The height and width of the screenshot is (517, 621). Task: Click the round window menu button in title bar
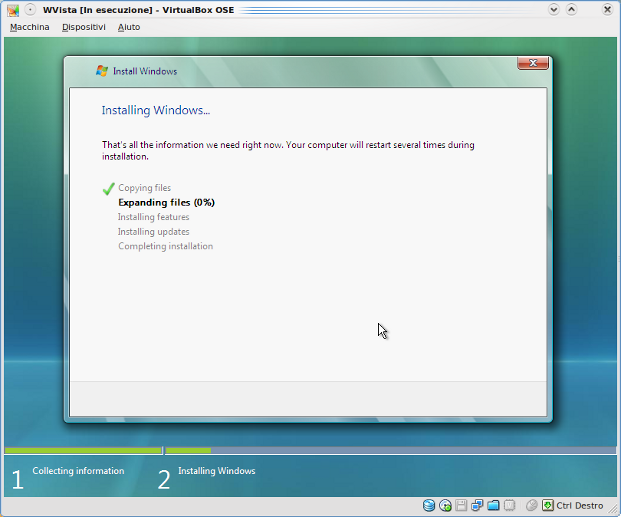[30, 10]
